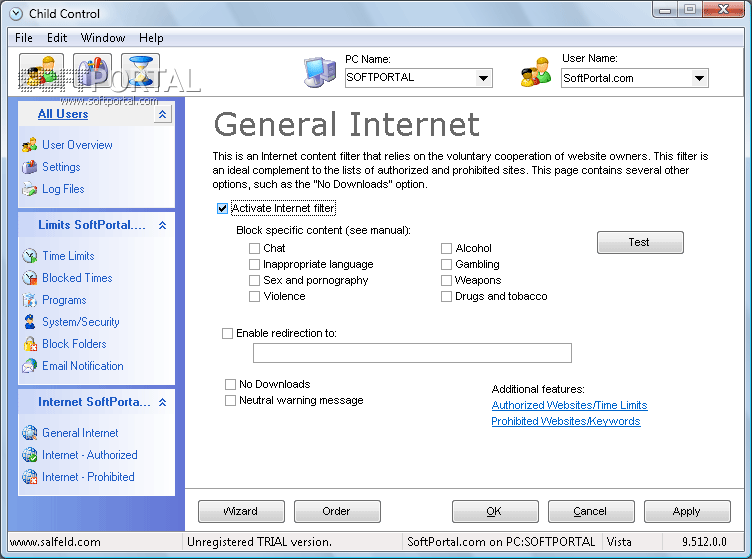This screenshot has width=752, height=559.
Task: Click the Order button
Action: [x=337, y=511]
